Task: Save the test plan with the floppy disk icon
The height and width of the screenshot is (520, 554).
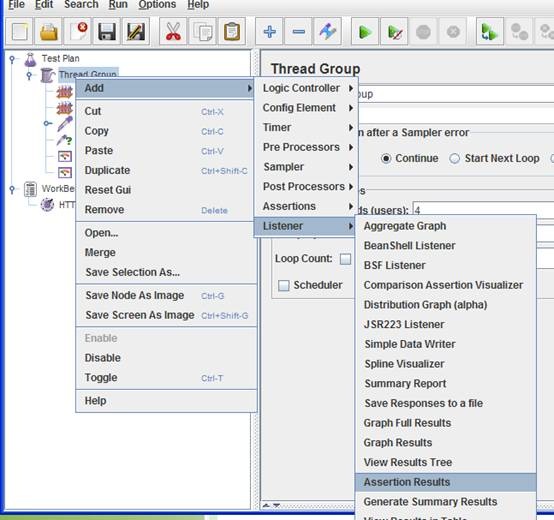Action: tap(107, 32)
